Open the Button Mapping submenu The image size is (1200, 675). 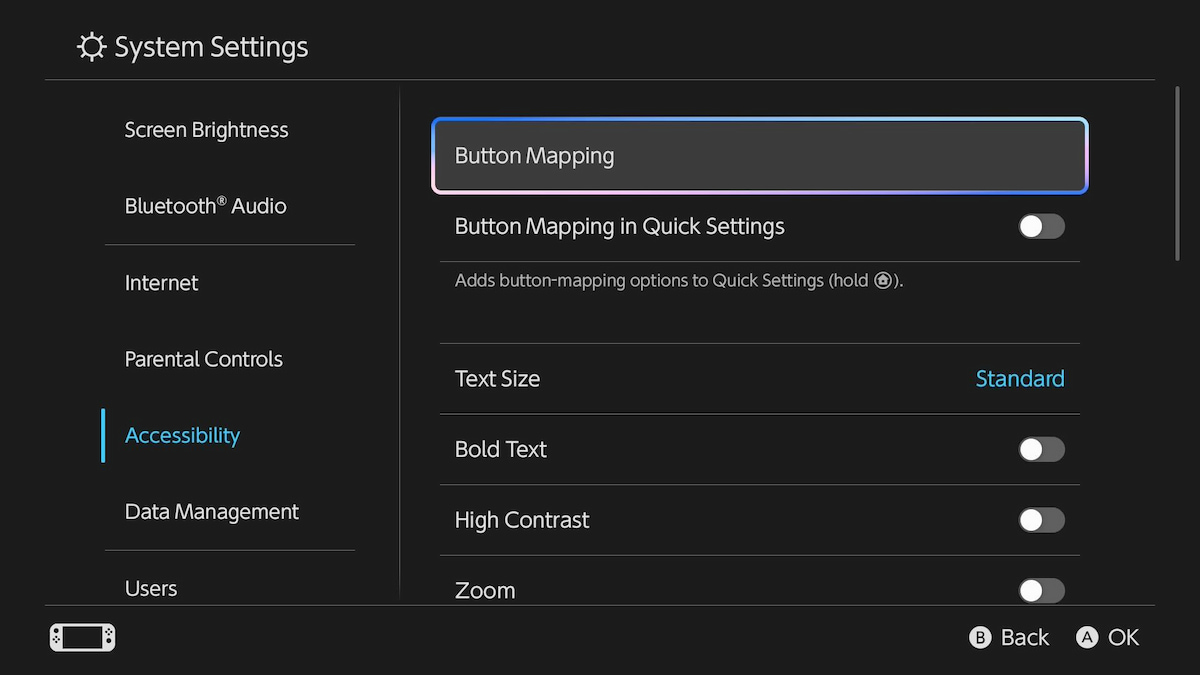click(759, 156)
